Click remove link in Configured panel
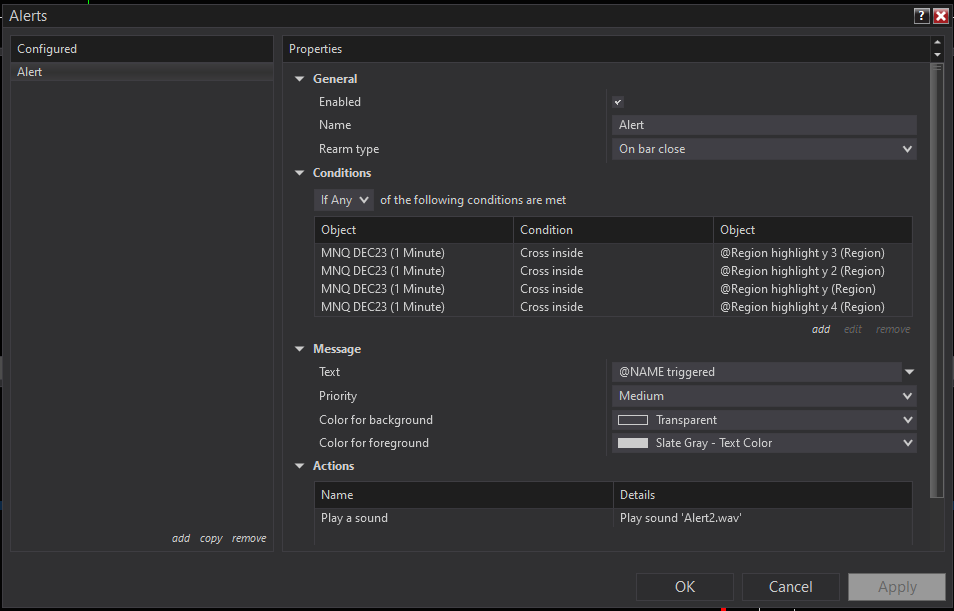This screenshot has width=954, height=611. (249, 538)
